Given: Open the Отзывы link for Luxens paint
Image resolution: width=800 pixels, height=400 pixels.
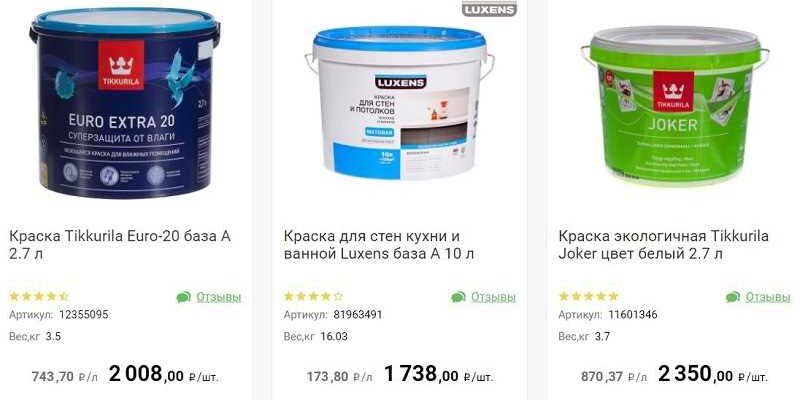Looking at the screenshot, I should (x=493, y=297).
